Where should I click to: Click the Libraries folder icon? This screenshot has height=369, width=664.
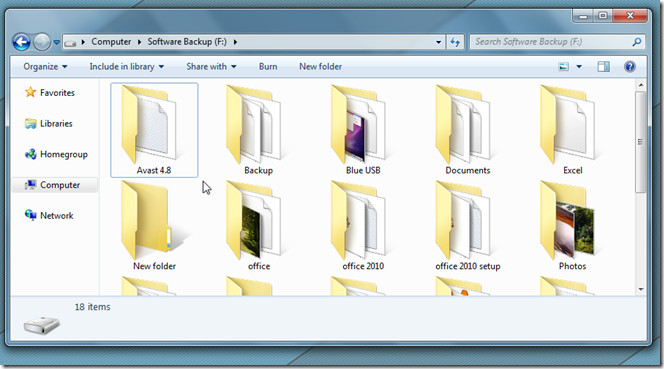(30, 123)
